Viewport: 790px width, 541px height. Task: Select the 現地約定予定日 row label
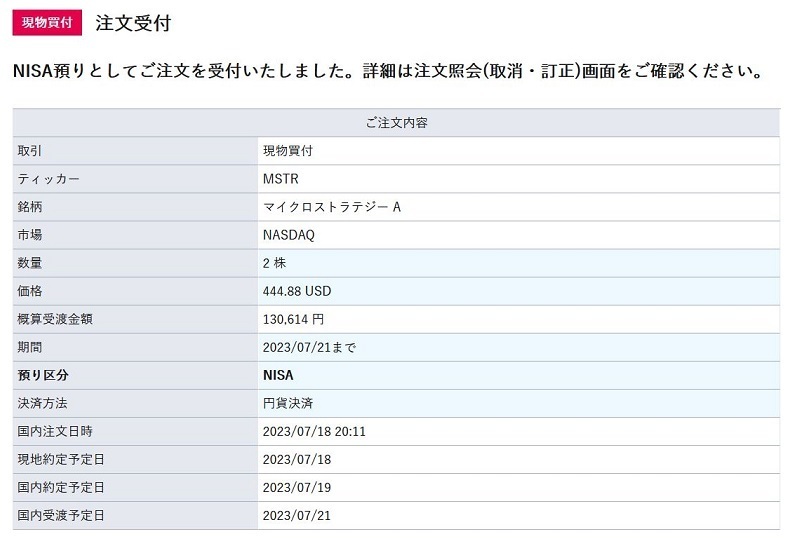[x=61, y=459]
